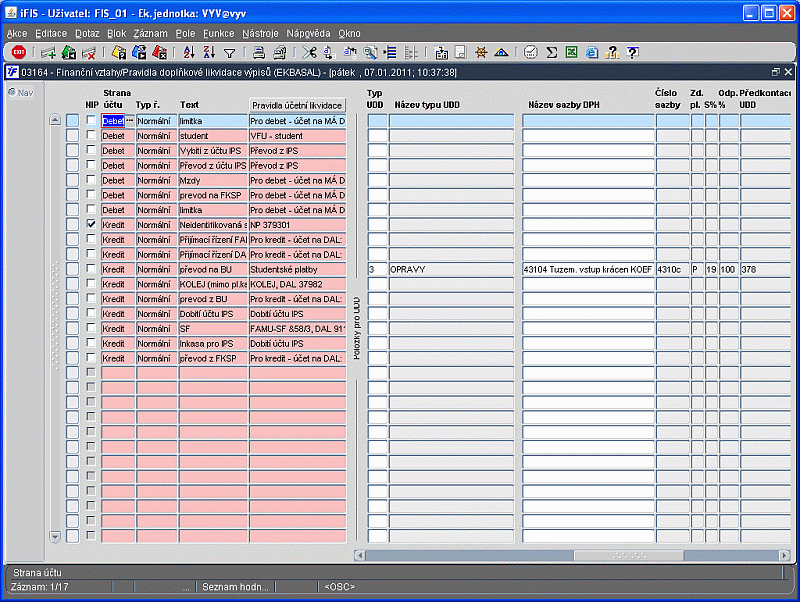Click the 'OPRAVY' UDD type name field
800x602 pixels.
(452, 269)
